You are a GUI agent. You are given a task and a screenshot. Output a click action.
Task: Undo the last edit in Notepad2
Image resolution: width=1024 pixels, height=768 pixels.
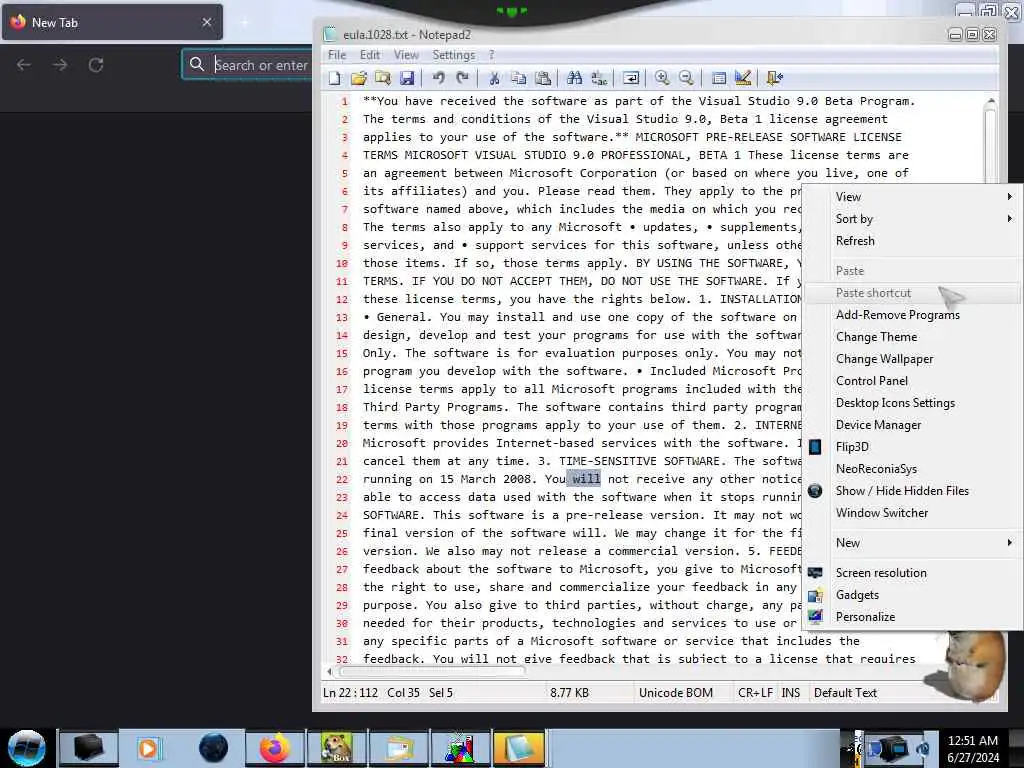(438, 78)
